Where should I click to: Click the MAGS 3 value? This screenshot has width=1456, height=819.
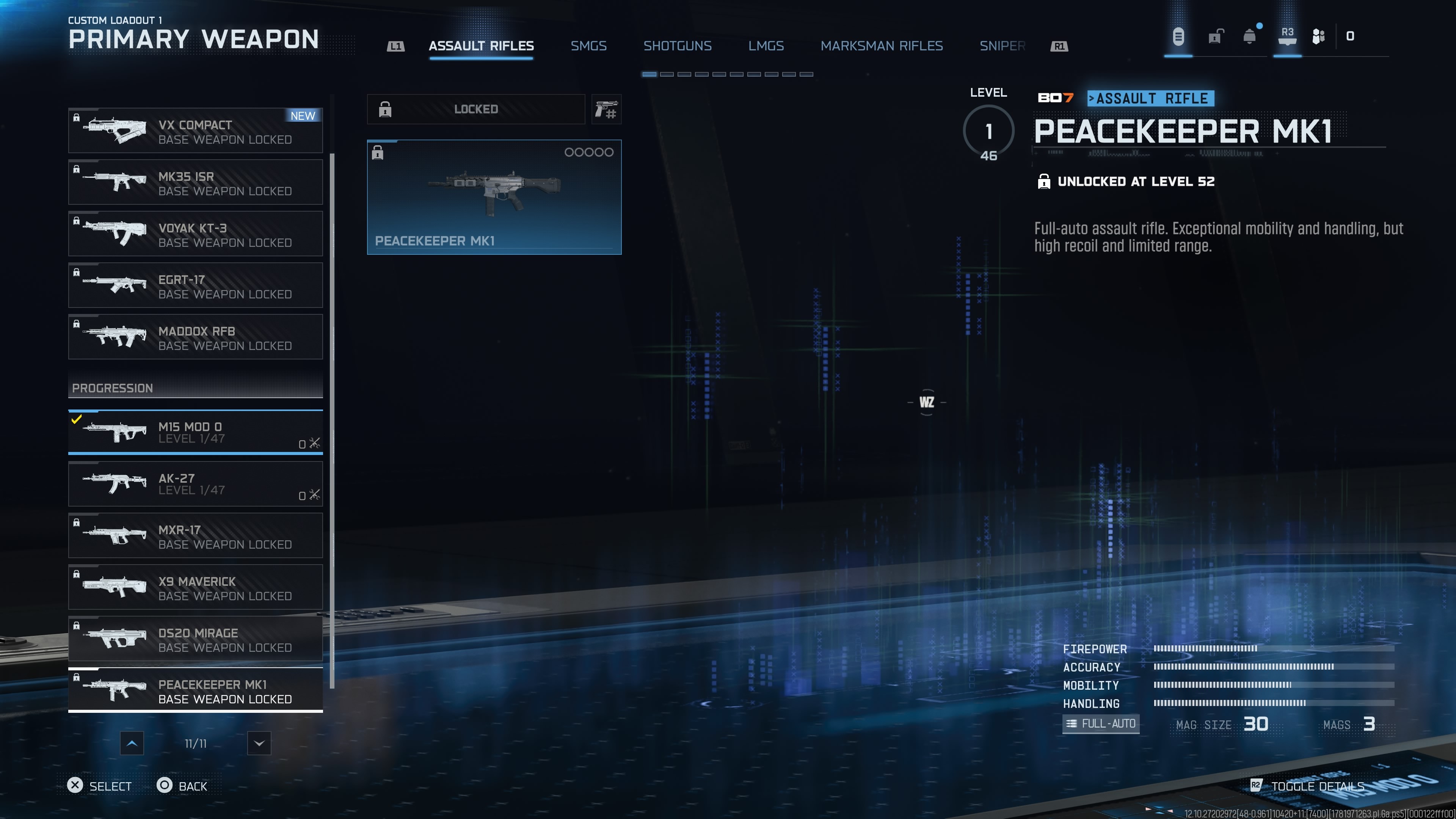(x=1368, y=724)
